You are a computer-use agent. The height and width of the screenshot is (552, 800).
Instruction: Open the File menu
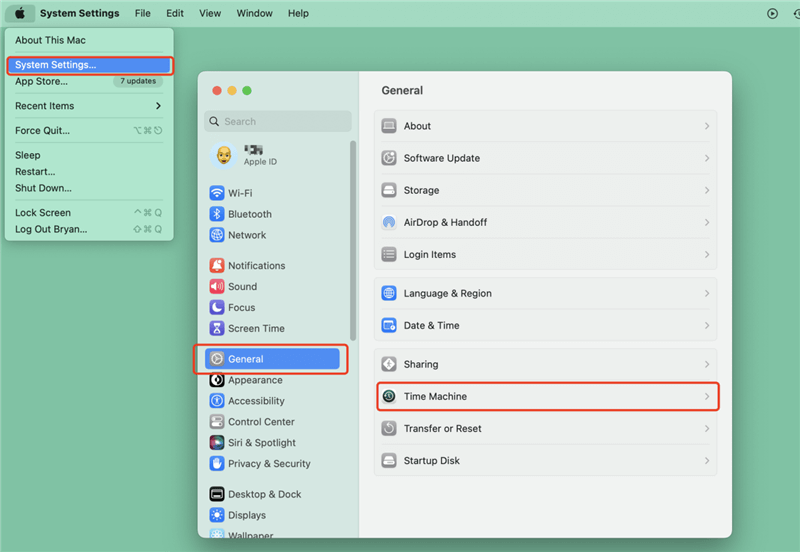point(142,13)
